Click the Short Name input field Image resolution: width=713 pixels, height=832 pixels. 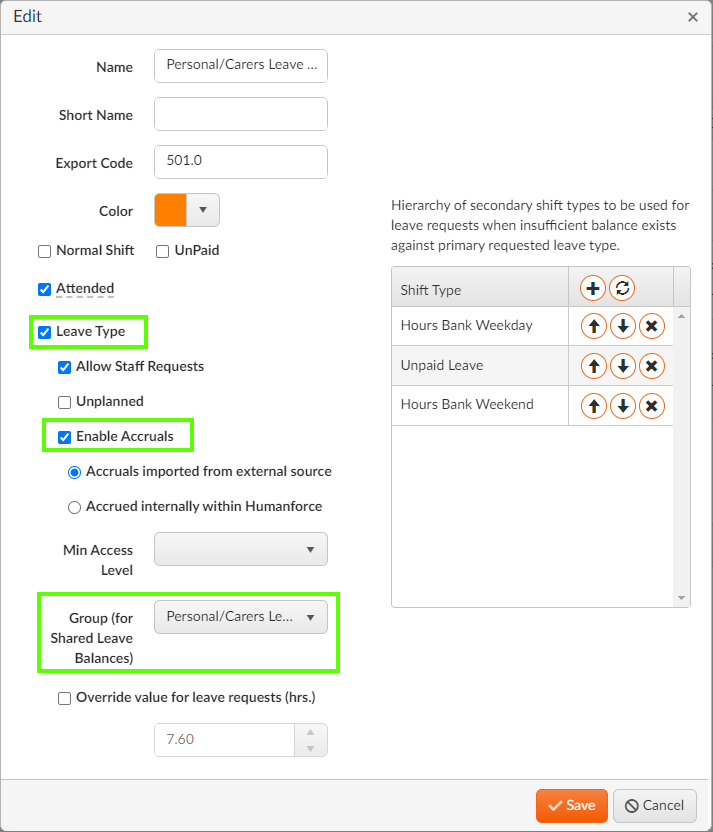tap(241, 114)
